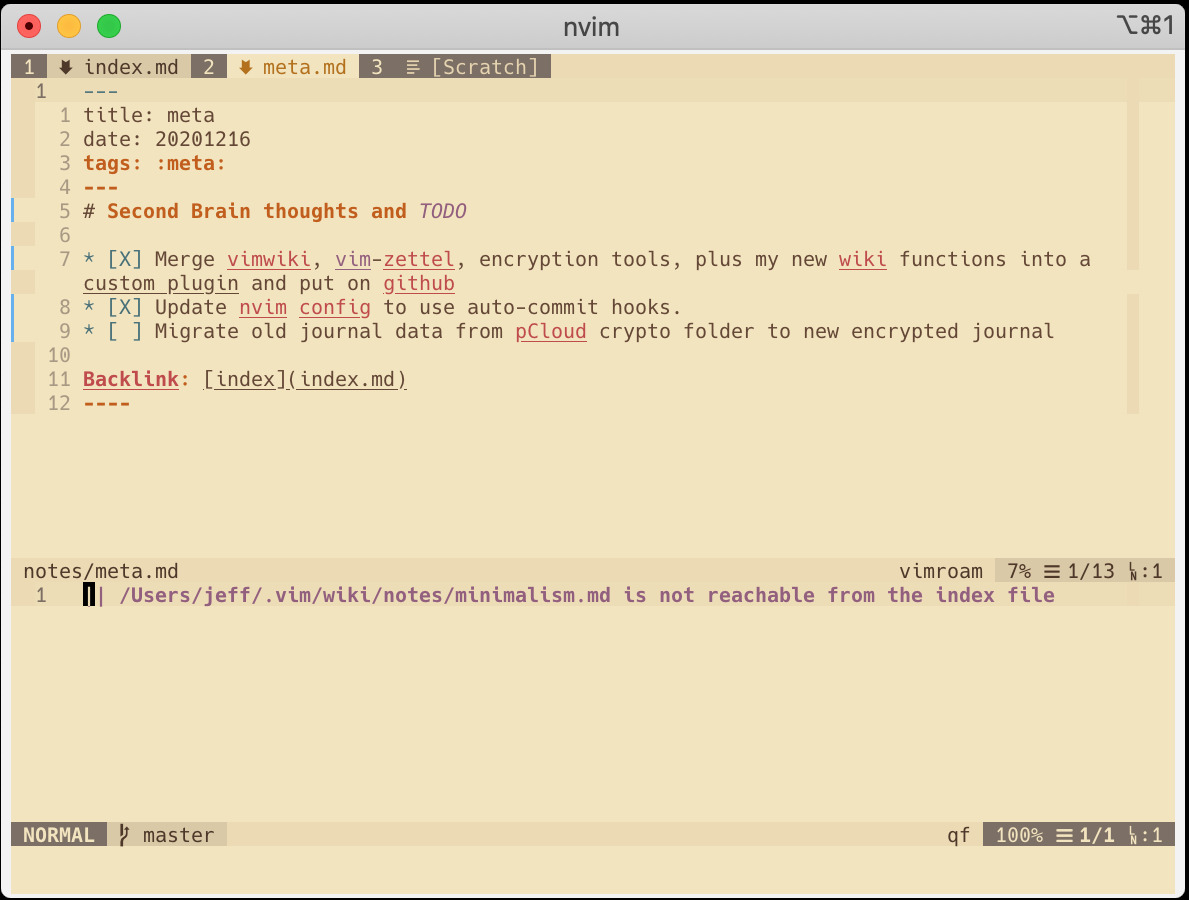The height and width of the screenshot is (900, 1189).
Task: Click the 100% position indicator
Action: (x=1018, y=835)
